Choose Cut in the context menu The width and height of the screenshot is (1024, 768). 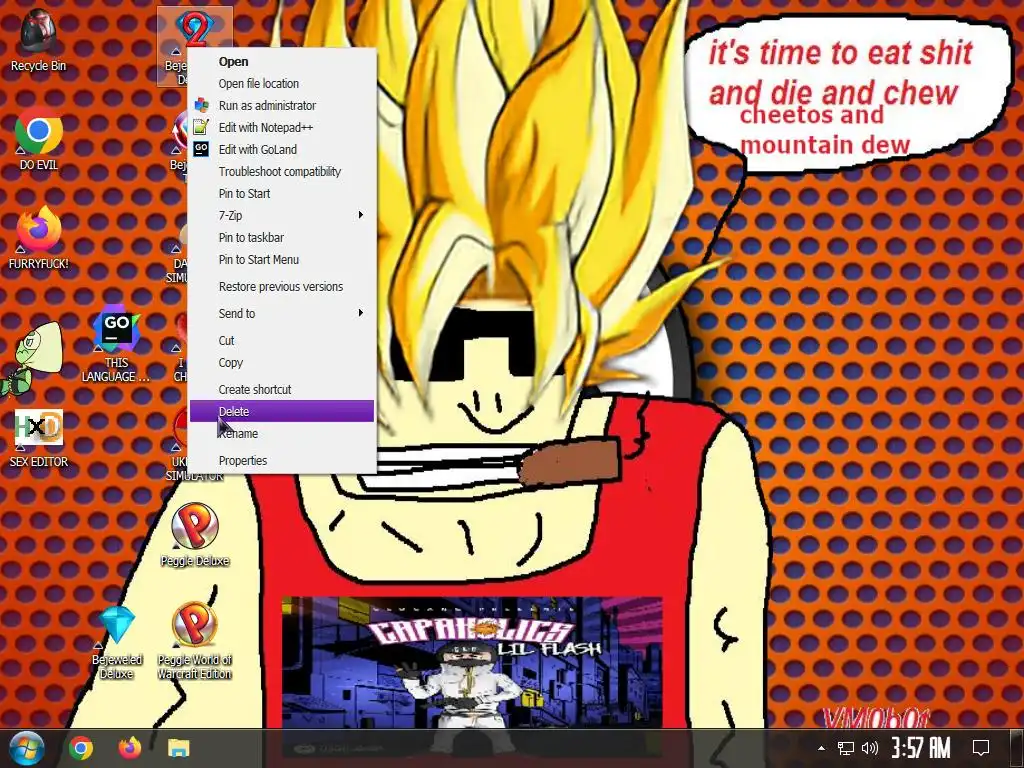coord(281,340)
